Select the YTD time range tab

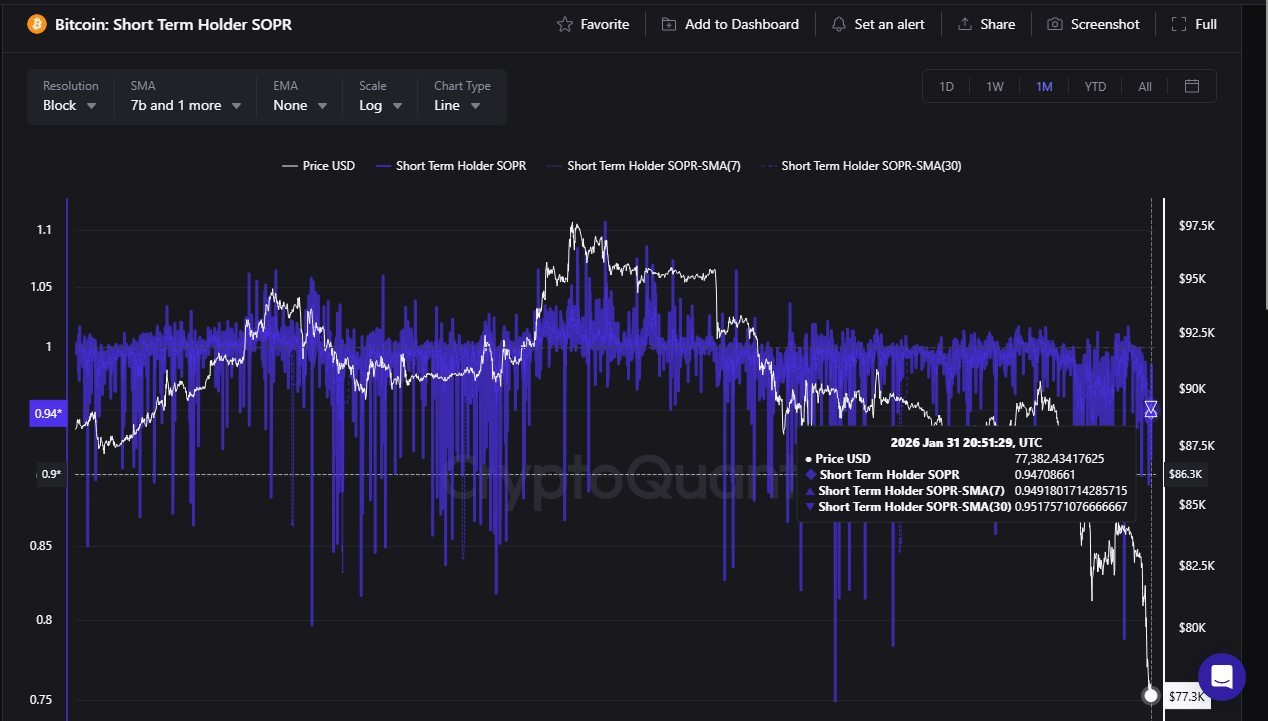pyautogui.click(x=1095, y=86)
